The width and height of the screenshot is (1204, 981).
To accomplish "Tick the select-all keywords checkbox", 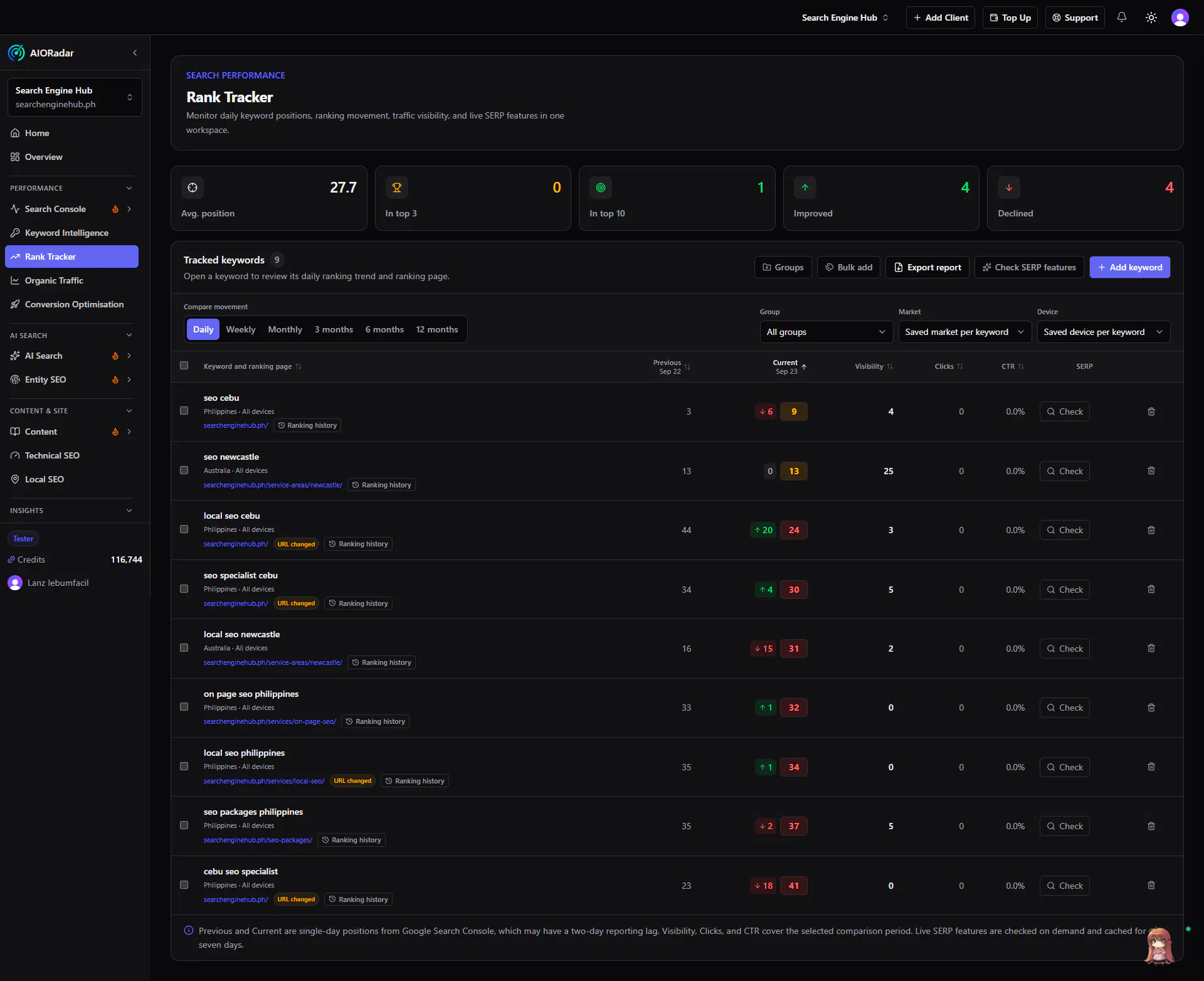I will coord(184,365).
